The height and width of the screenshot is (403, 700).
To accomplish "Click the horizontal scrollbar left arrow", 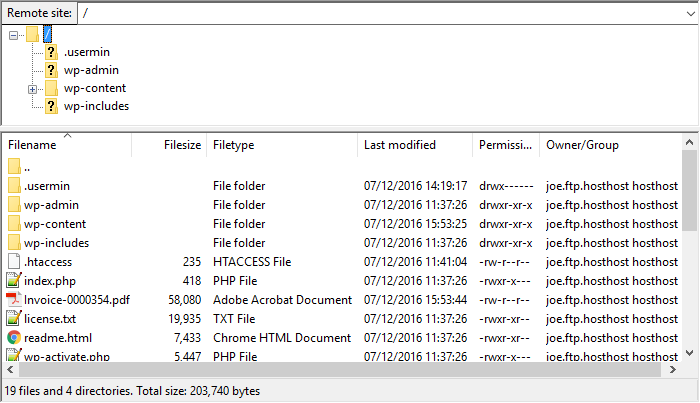I will [10, 370].
